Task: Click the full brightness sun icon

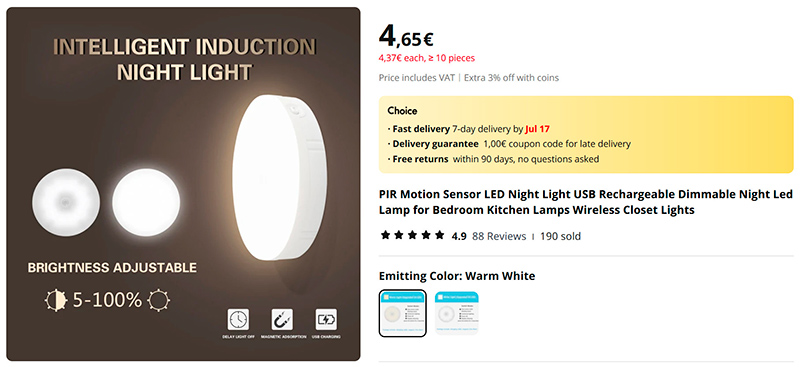Action: pos(158,300)
